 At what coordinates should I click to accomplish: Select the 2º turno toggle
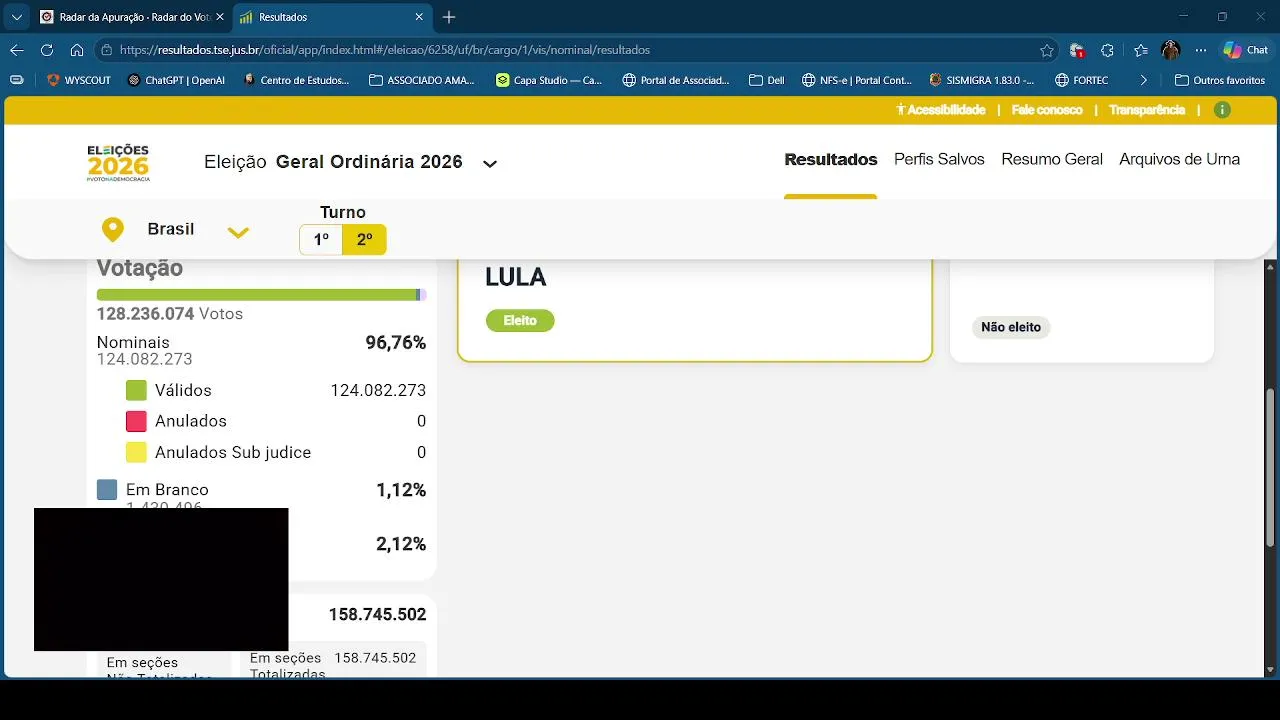[364, 240]
